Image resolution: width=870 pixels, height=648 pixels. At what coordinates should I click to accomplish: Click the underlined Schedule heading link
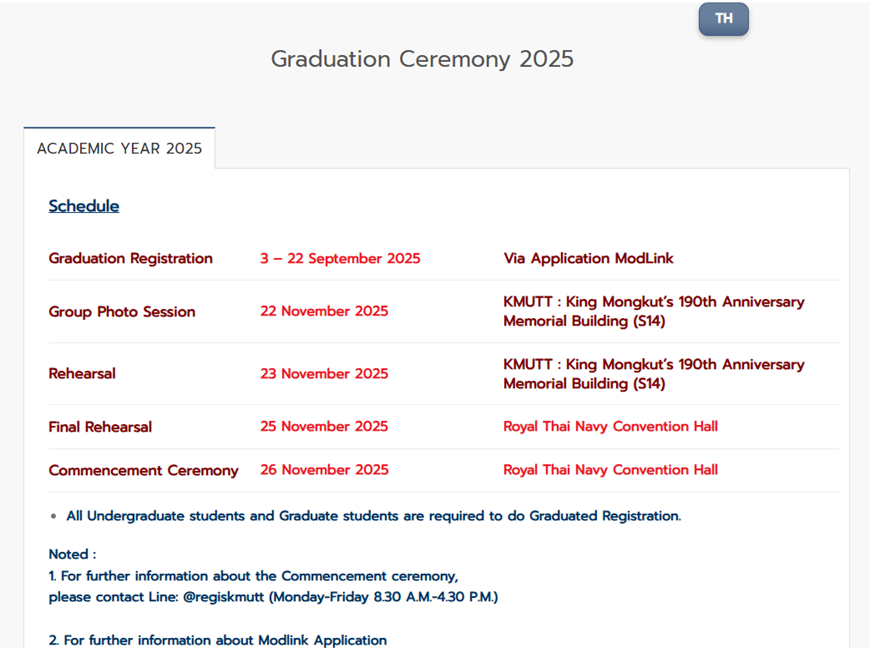(x=84, y=206)
